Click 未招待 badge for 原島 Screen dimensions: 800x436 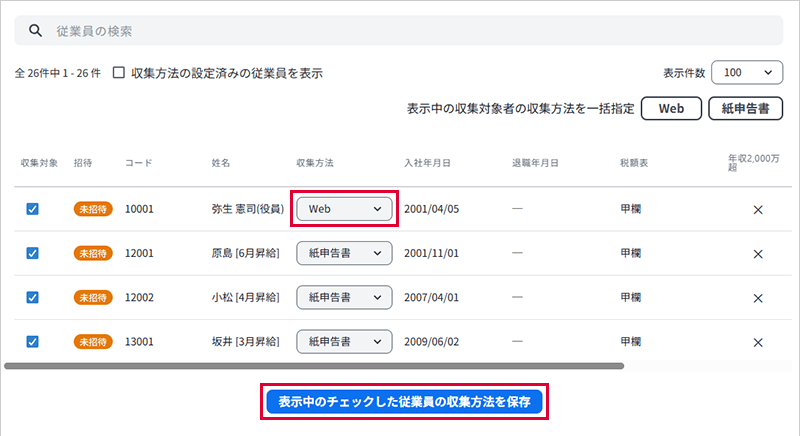[x=93, y=254]
